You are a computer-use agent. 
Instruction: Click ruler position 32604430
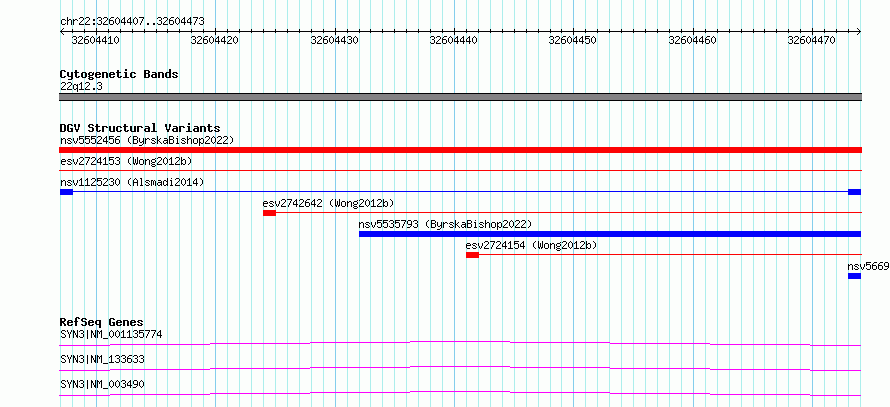pos(334,40)
